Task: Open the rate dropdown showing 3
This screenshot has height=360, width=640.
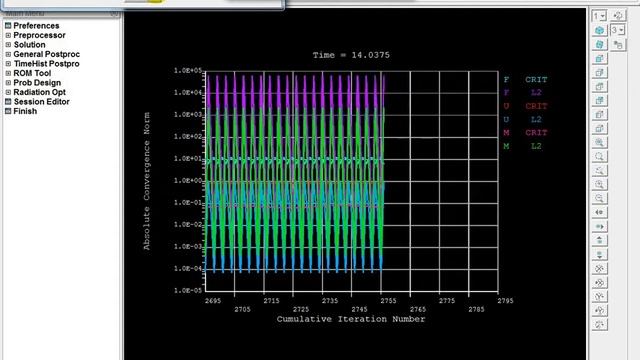Action: pyautogui.click(x=618, y=30)
